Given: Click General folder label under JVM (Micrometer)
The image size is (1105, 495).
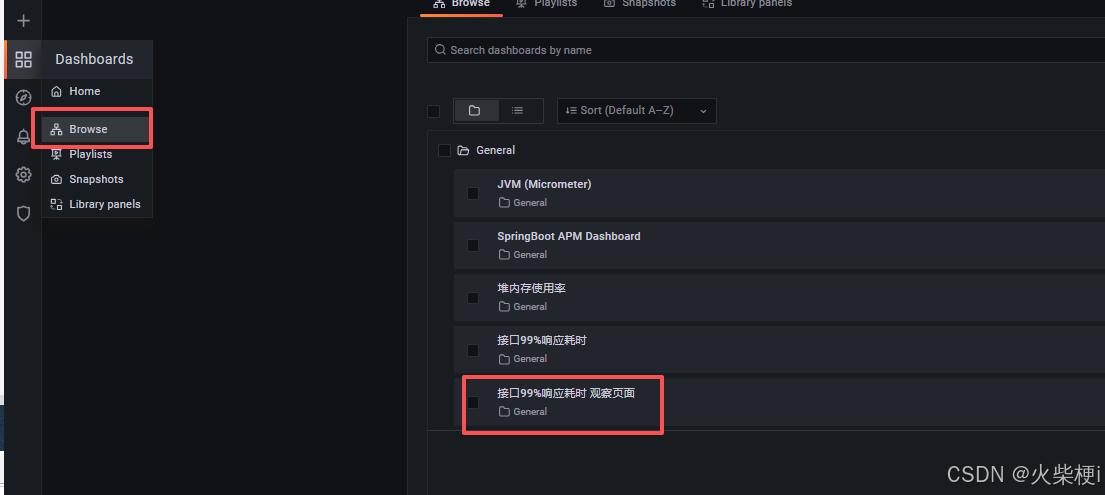Looking at the screenshot, I should pos(522,202).
